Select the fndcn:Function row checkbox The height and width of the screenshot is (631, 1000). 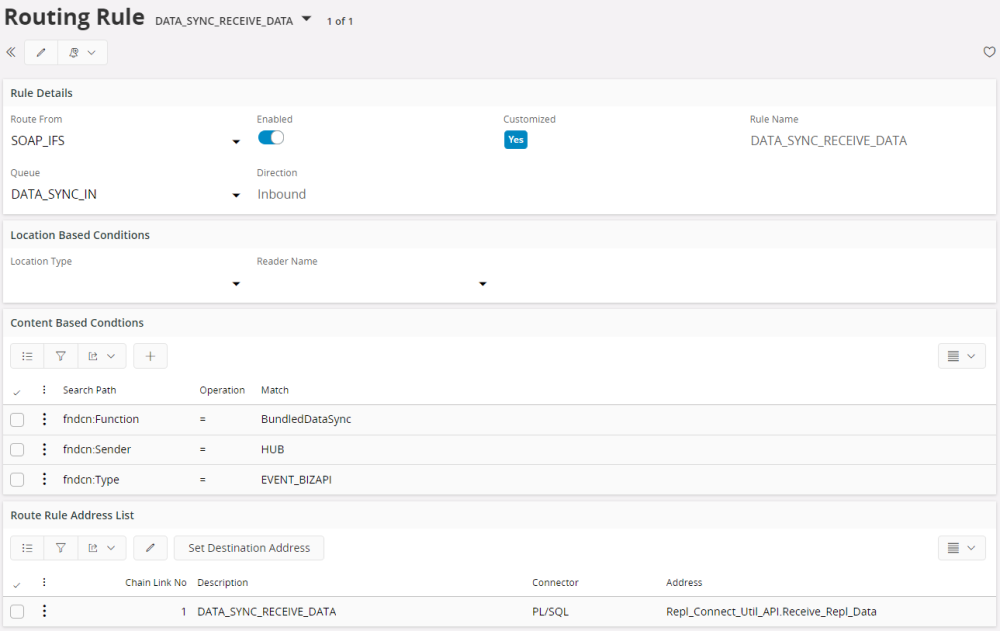pyautogui.click(x=17, y=420)
